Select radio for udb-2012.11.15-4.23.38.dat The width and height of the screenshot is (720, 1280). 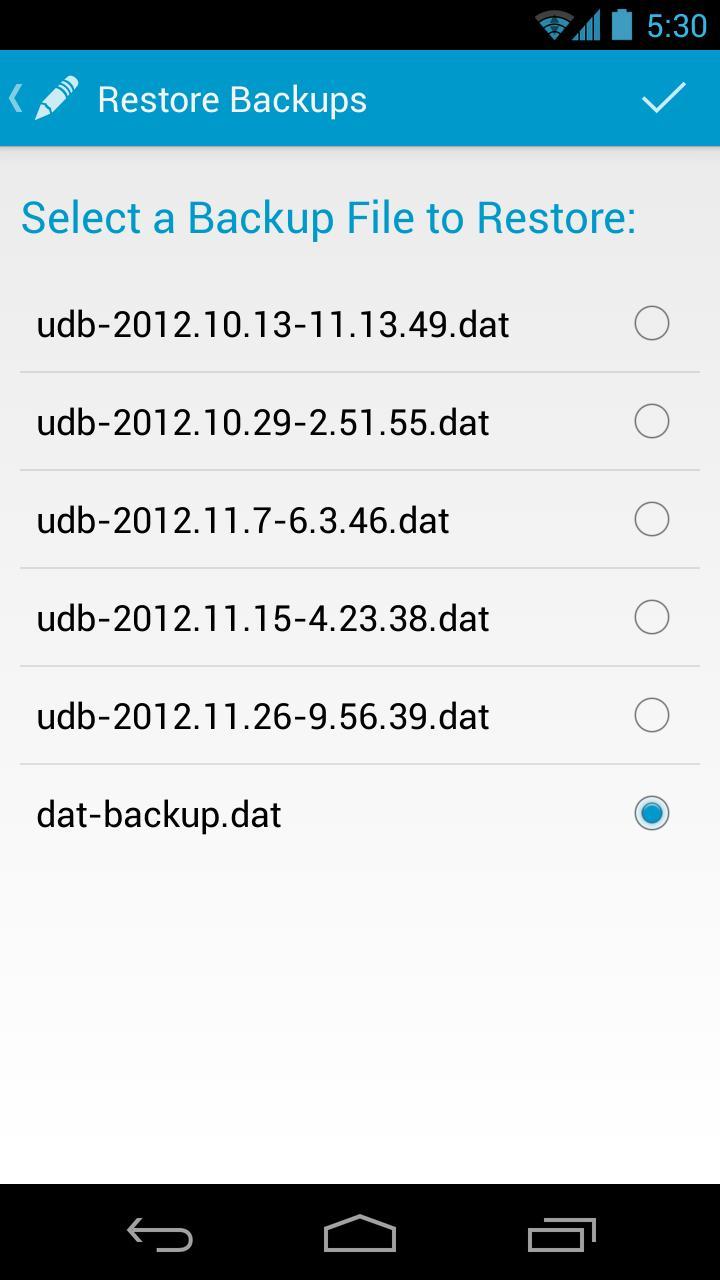[x=651, y=617]
